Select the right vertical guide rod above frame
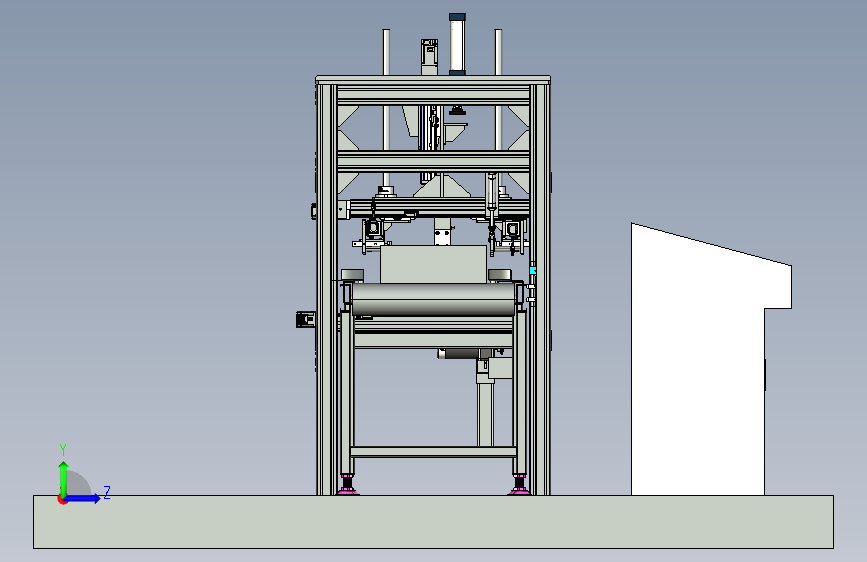This screenshot has height=562, width=867. tap(498, 52)
